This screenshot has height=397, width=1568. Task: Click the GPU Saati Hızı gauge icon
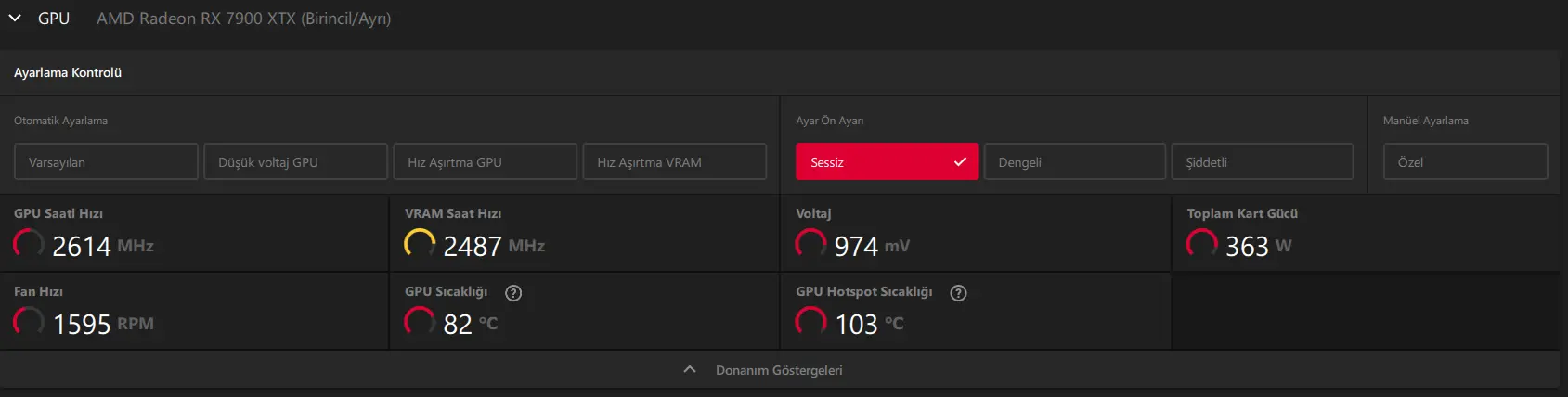pos(29,244)
